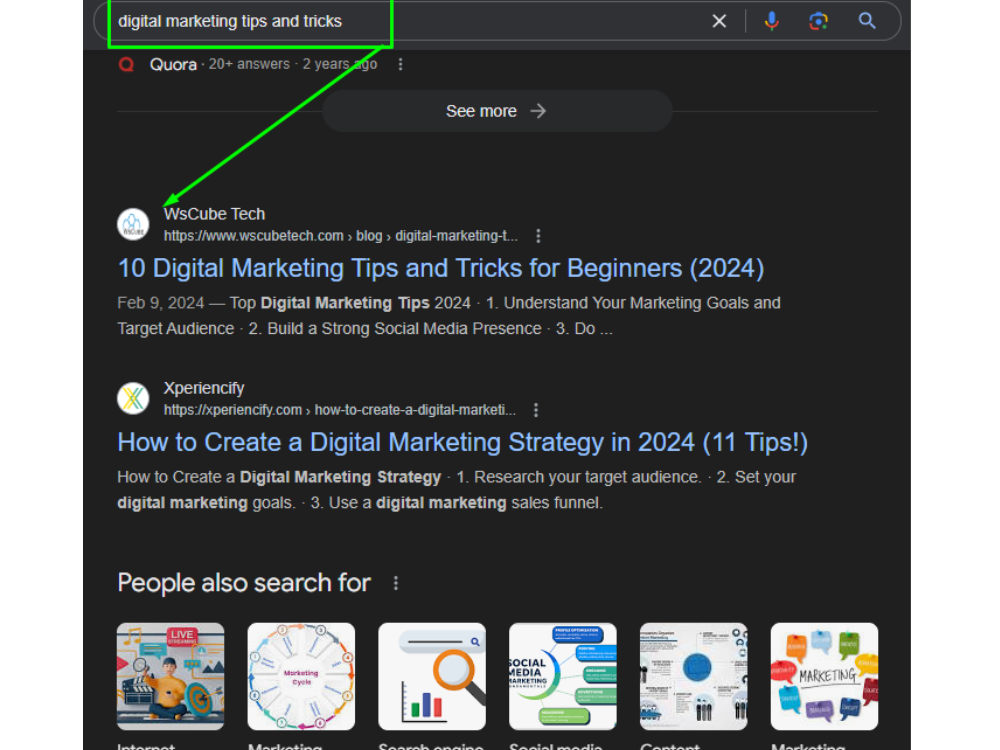Click the Quora logo icon
This screenshot has height=750, width=1000.
[x=126, y=64]
